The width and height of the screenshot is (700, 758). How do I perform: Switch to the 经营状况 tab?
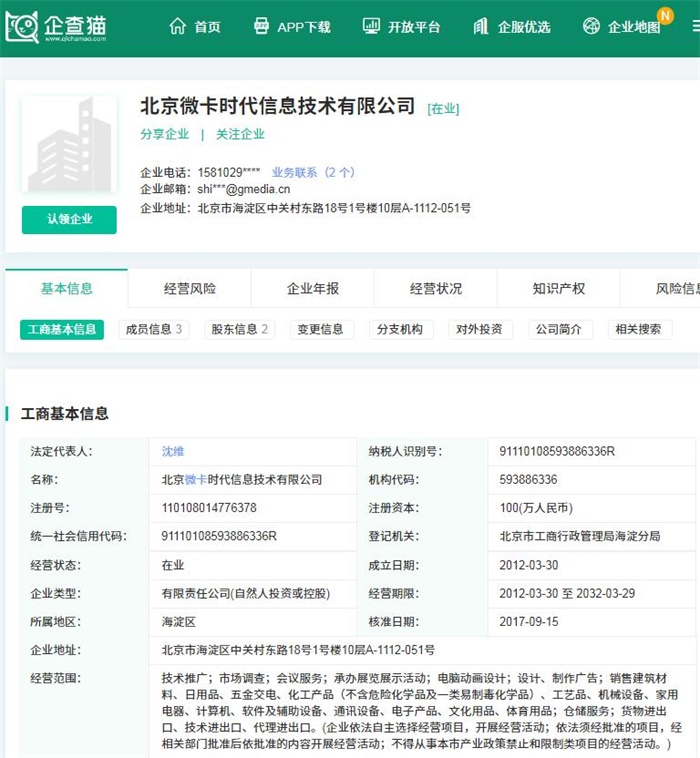tap(436, 289)
